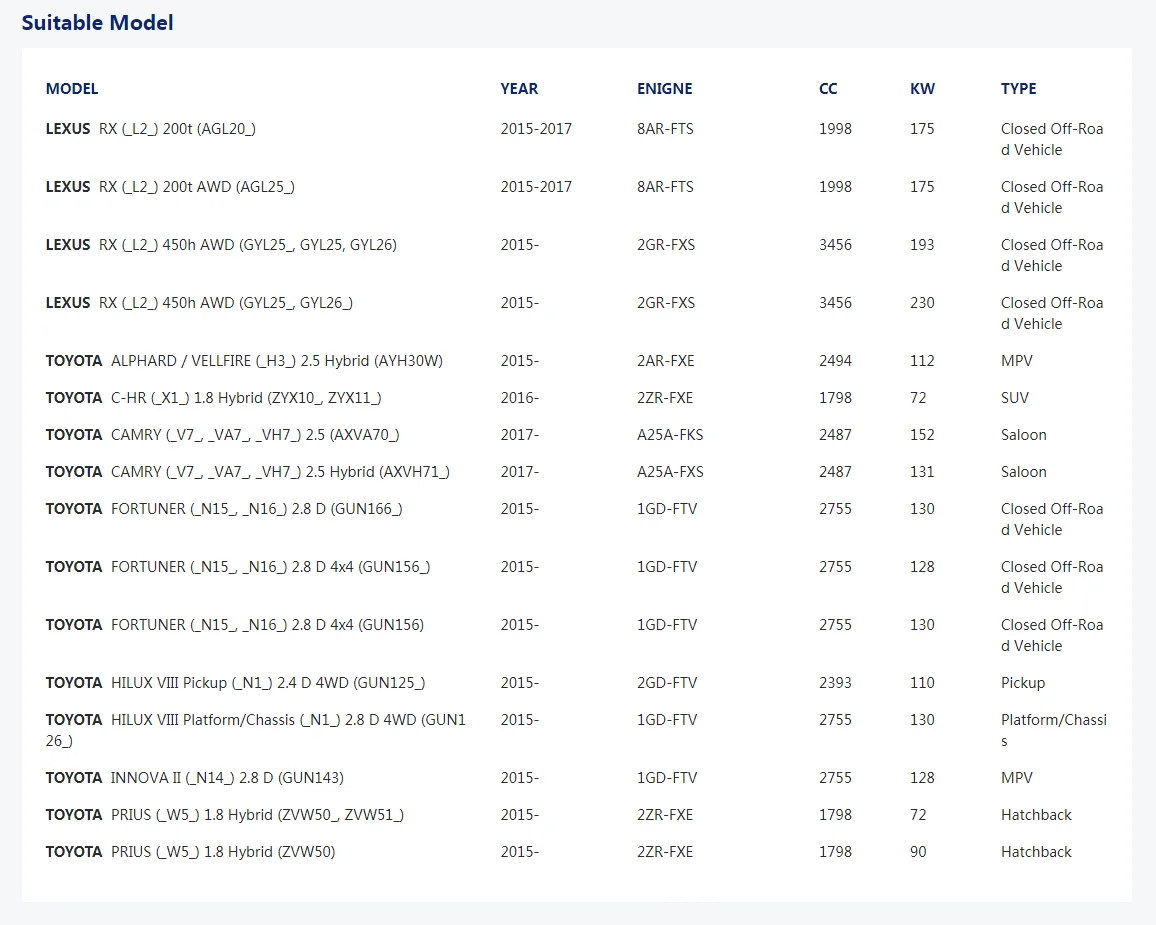Viewport: 1156px width, 925px height.
Task: Click the TYPE column header
Action: point(1018,88)
